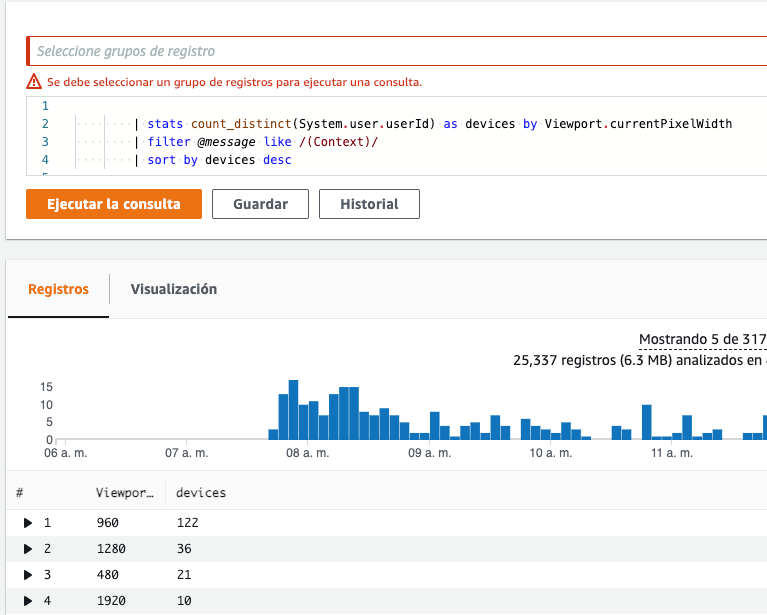This screenshot has width=767, height=615.
Task: Expand result row 3 disclosure triangle
Action: [x=28, y=575]
